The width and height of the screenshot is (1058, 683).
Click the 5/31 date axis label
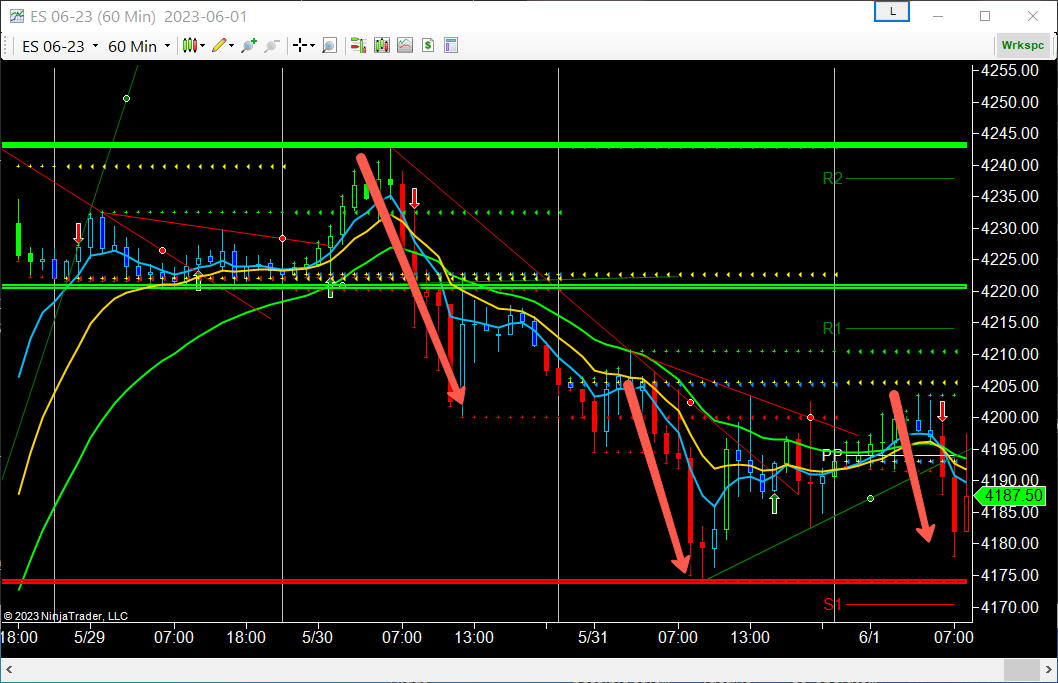tap(593, 637)
